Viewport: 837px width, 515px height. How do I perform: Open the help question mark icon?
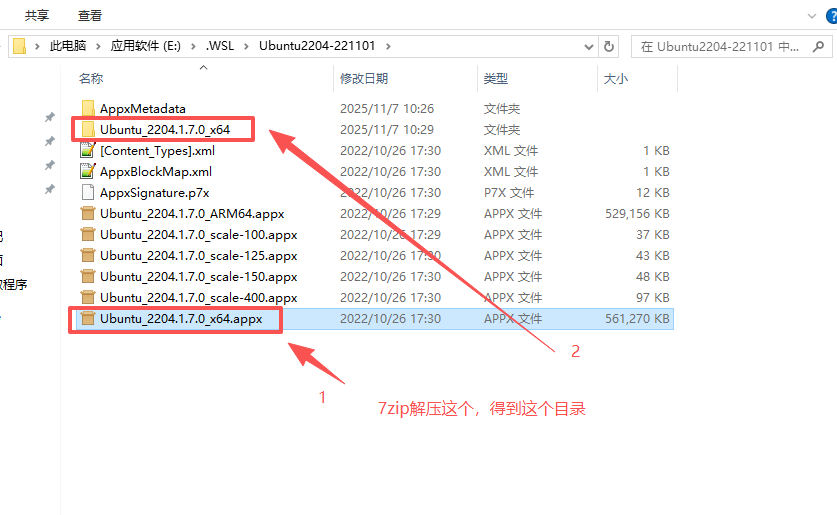[x=832, y=16]
